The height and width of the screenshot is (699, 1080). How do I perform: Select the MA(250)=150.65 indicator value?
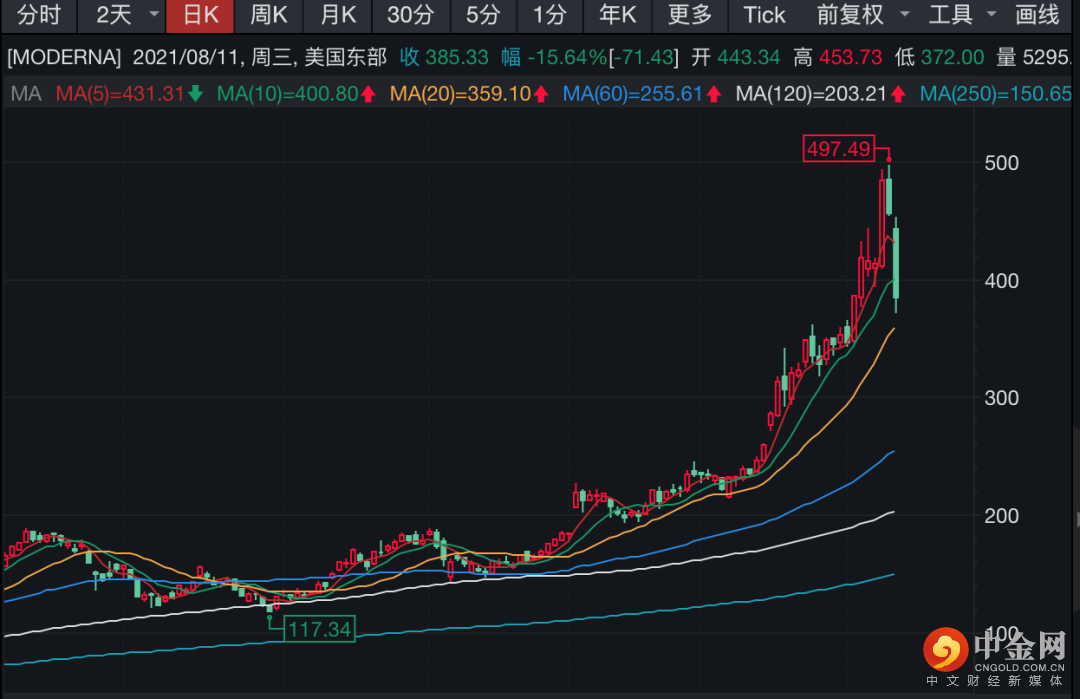click(x=996, y=94)
